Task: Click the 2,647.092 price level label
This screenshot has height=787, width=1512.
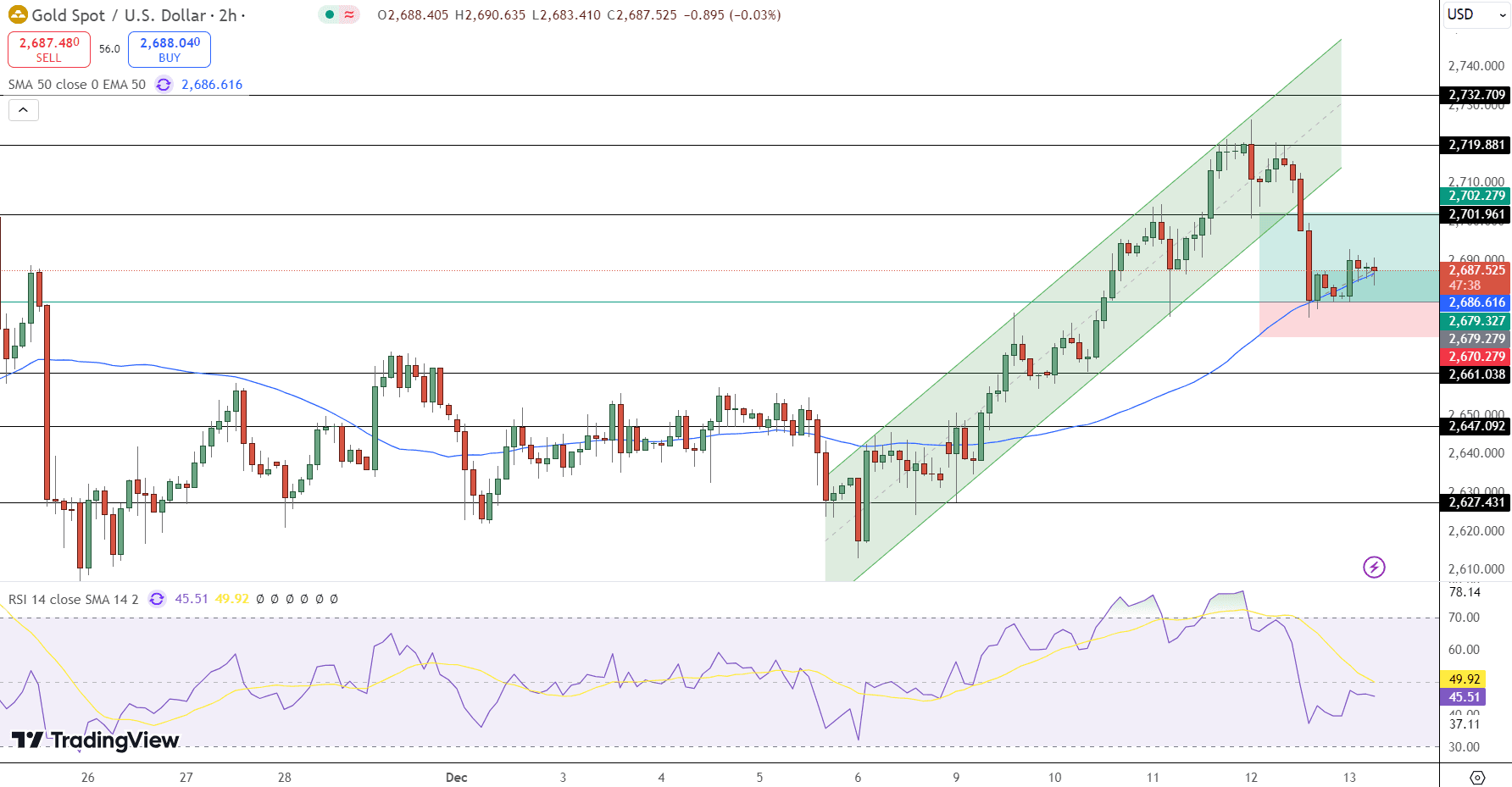Action: [1476, 426]
